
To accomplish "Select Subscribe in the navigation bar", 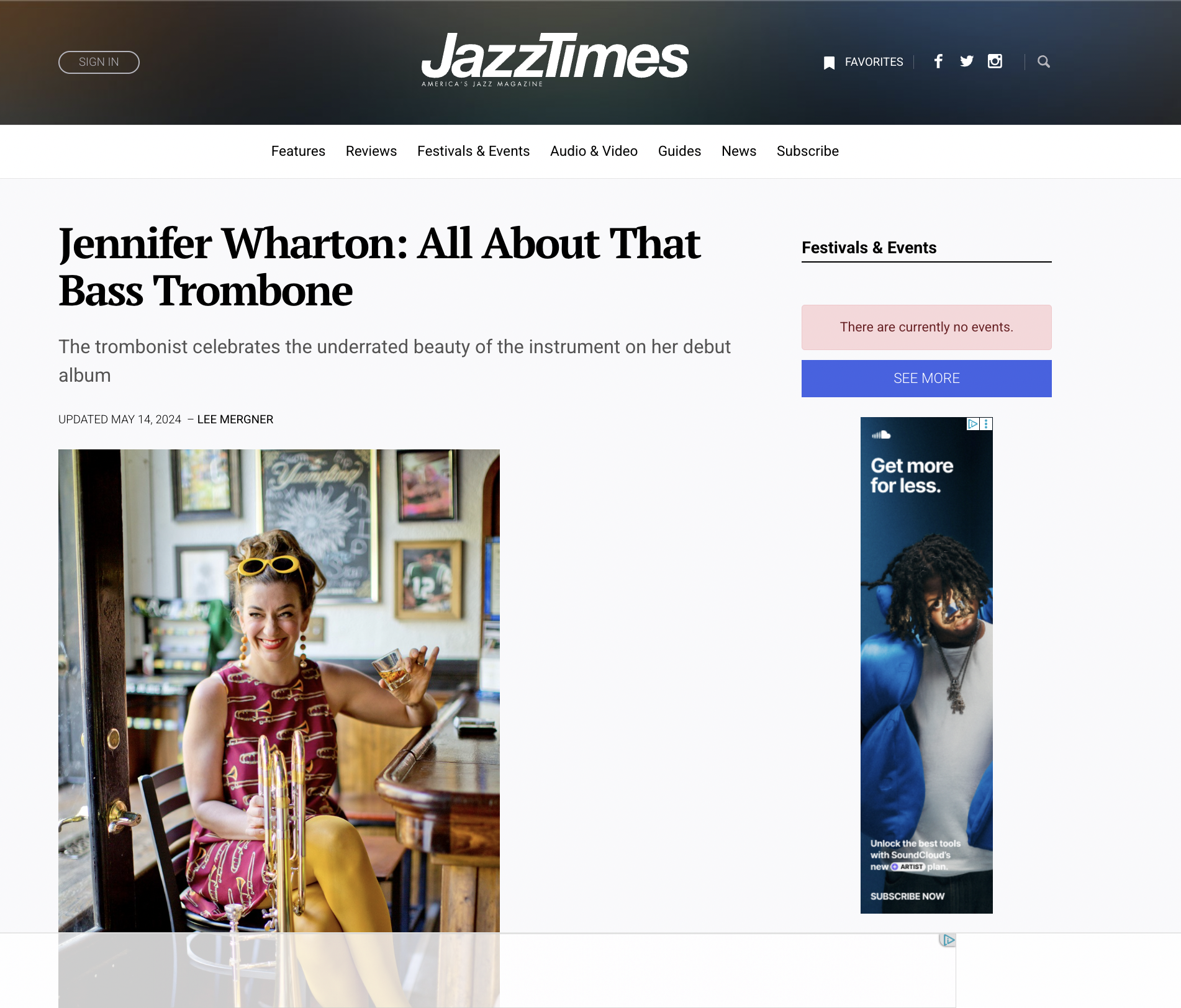I will pos(808,151).
